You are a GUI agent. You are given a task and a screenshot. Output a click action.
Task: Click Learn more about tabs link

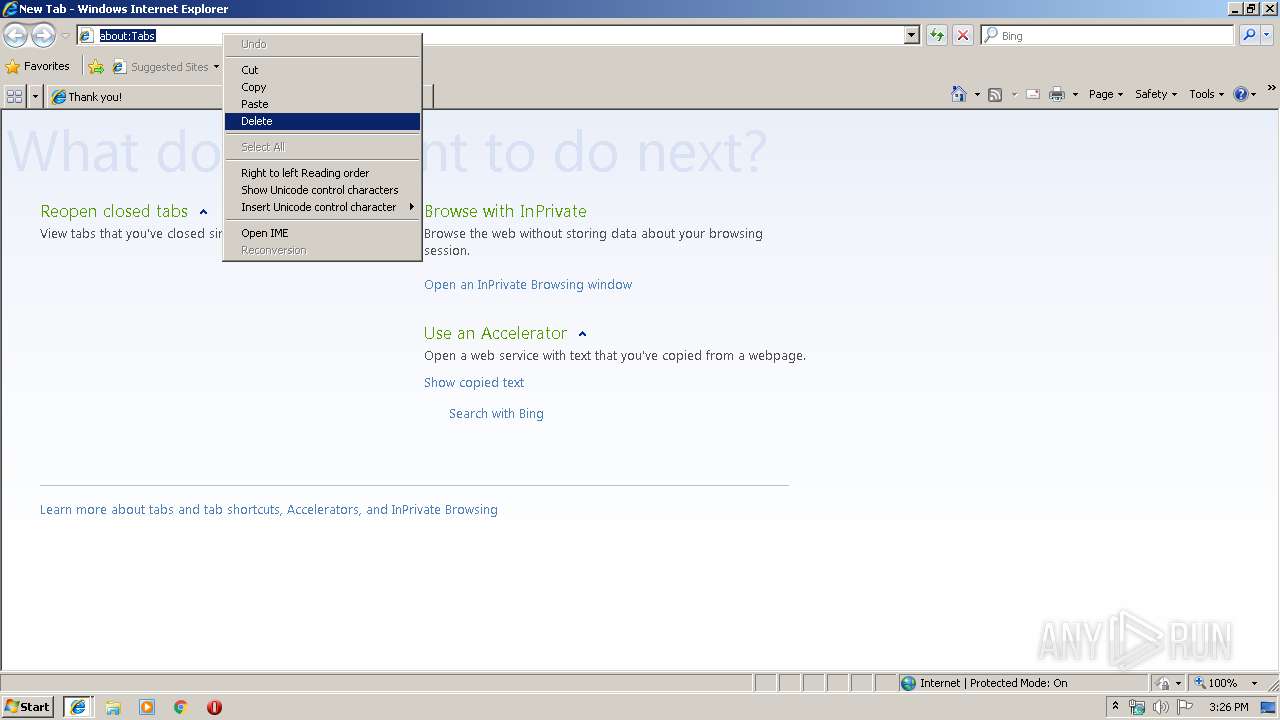(x=269, y=510)
